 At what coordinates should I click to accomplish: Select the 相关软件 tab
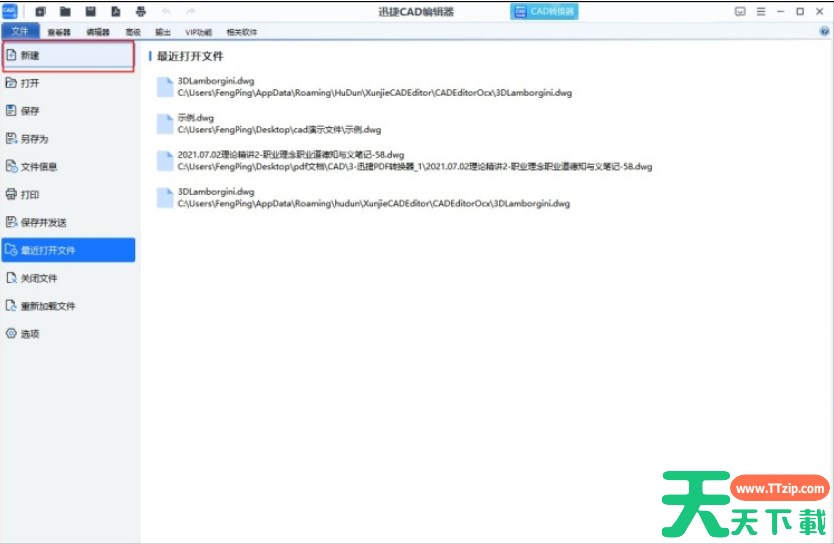point(241,32)
